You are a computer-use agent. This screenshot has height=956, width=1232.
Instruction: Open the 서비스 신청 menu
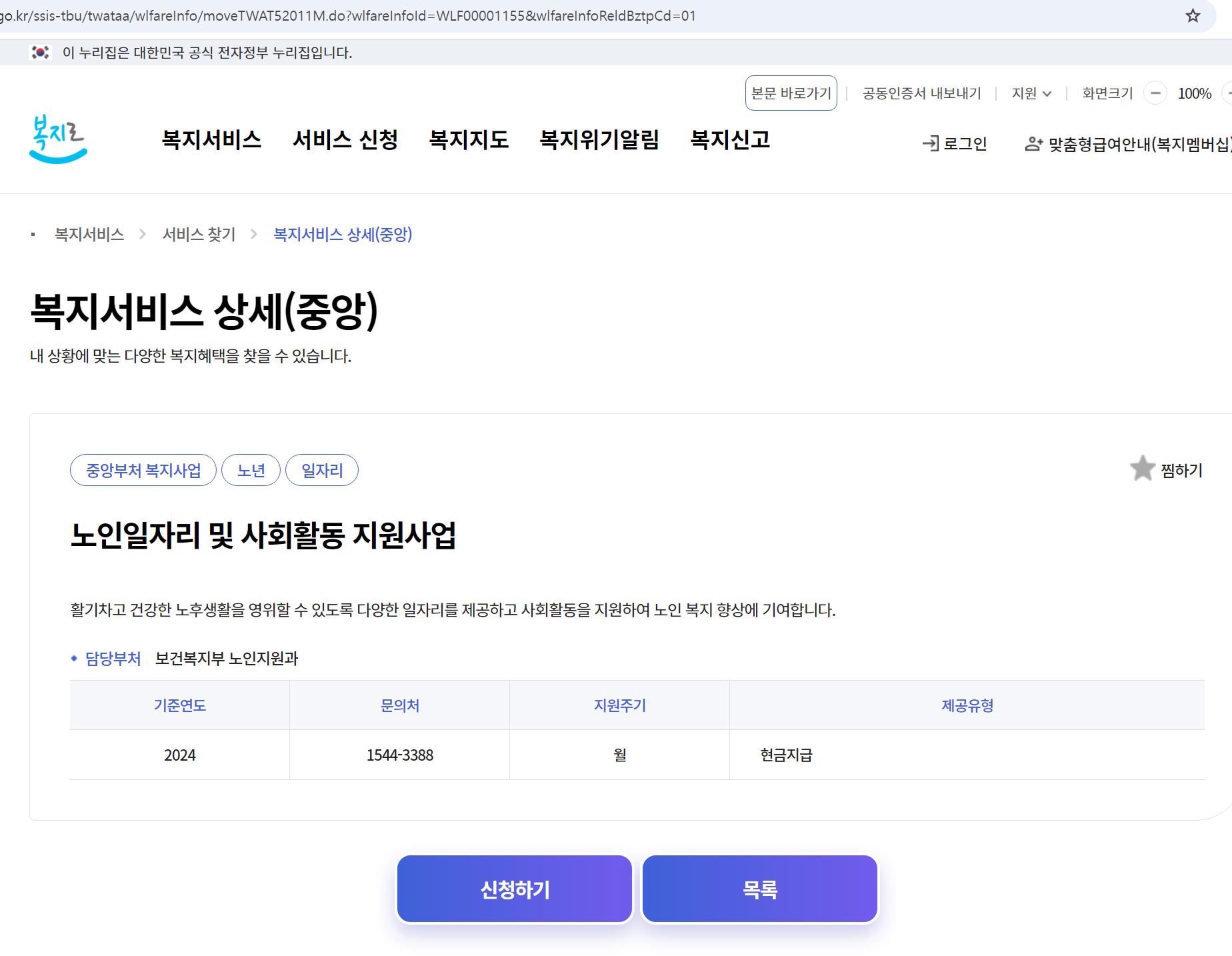click(x=347, y=141)
